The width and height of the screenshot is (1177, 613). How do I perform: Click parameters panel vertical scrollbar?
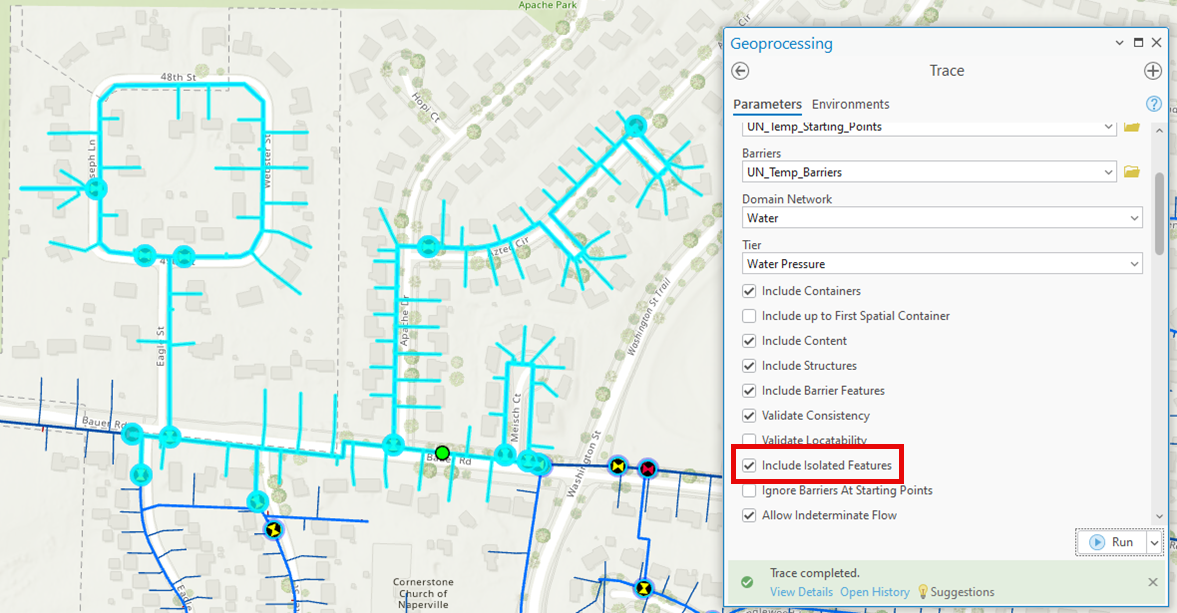coord(1160,214)
